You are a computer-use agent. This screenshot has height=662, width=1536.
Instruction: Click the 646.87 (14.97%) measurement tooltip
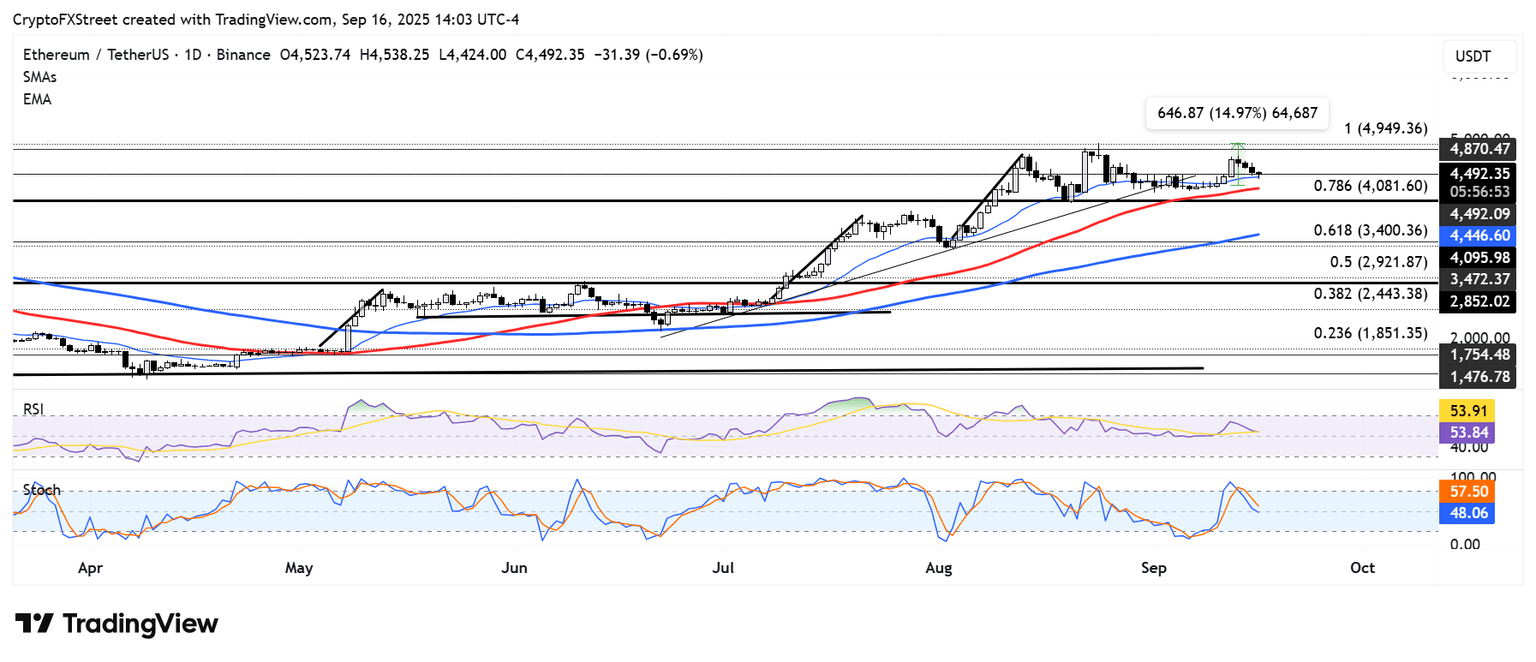pyautogui.click(x=1236, y=114)
